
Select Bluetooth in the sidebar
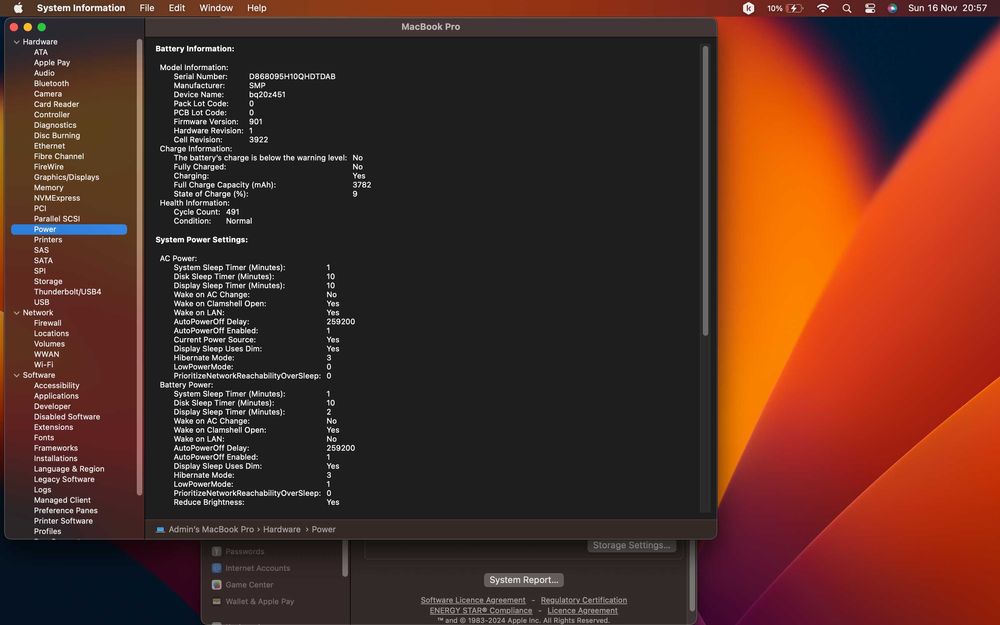(51, 84)
